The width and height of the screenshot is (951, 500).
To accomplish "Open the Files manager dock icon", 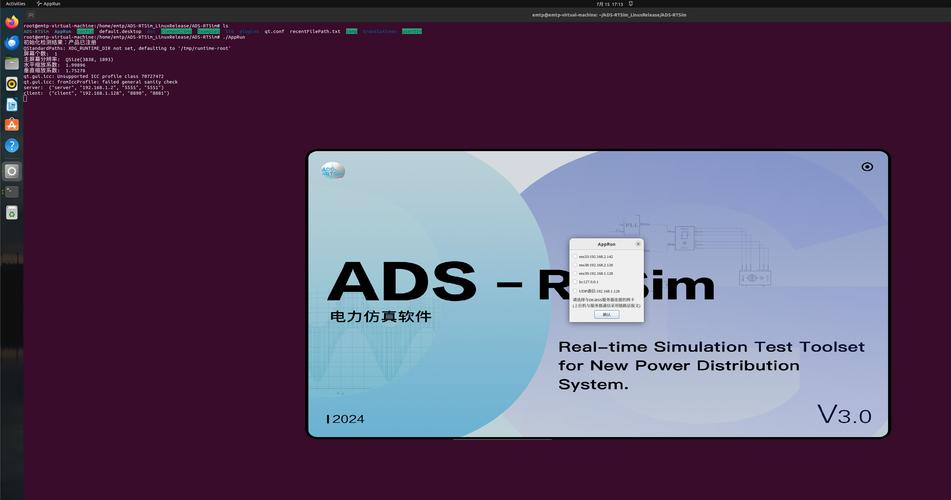I will (x=12, y=63).
